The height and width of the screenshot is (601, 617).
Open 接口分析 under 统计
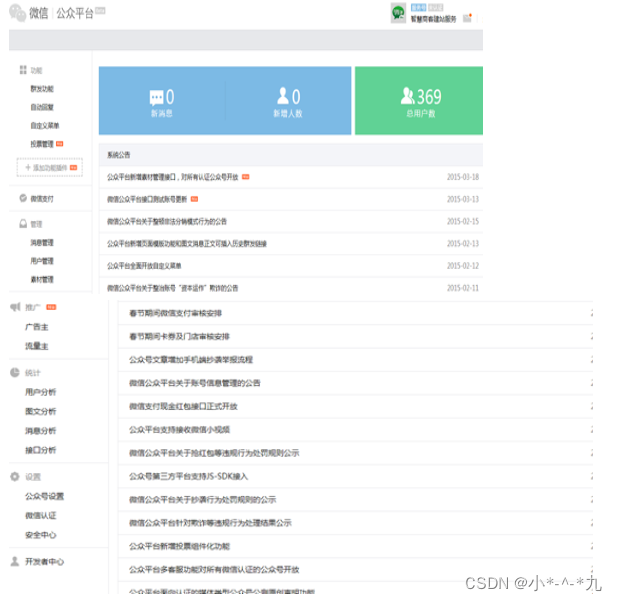coord(41,450)
